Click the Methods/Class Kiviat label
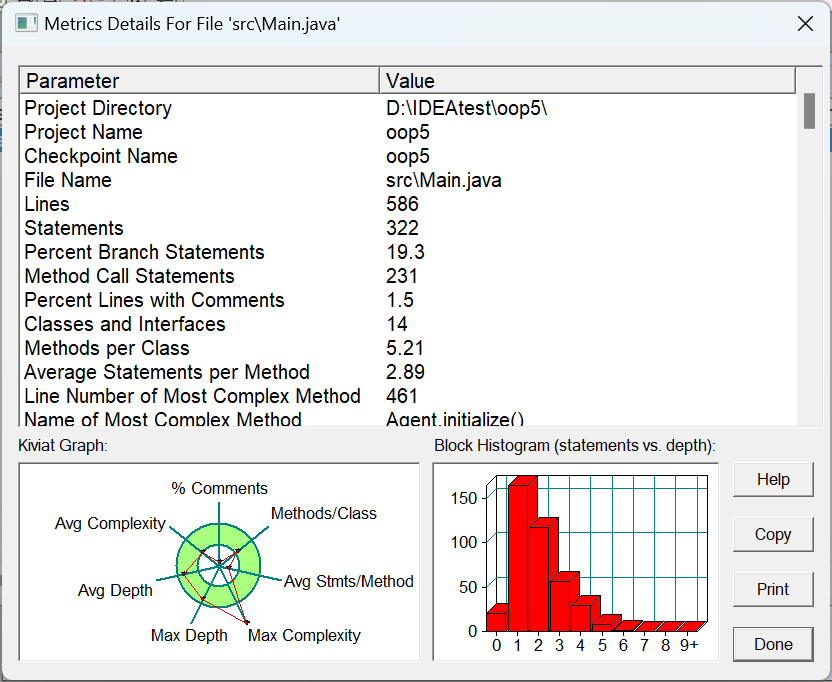Screen dimensions: 832x682 click(x=324, y=513)
